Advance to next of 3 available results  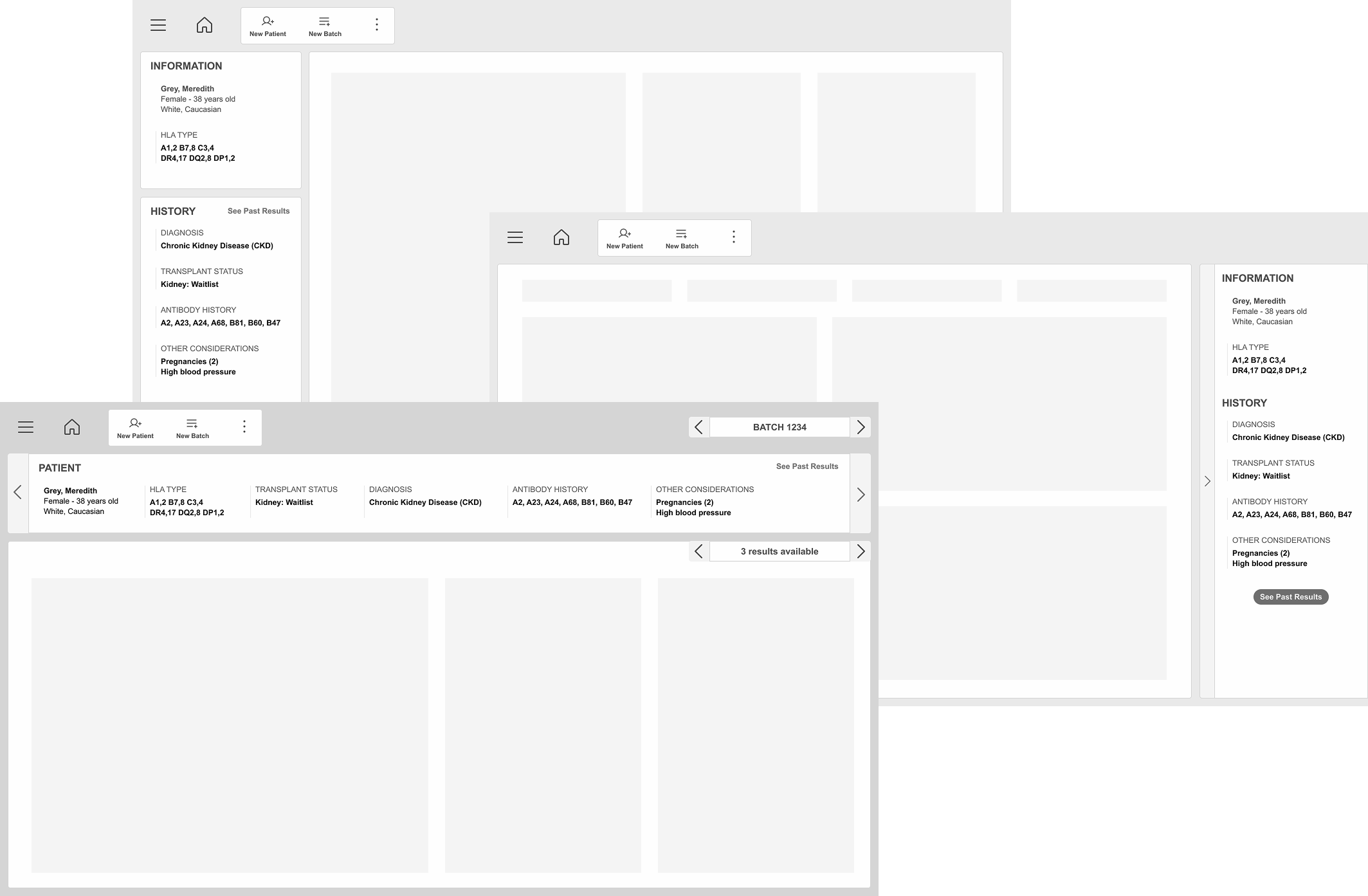861,551
